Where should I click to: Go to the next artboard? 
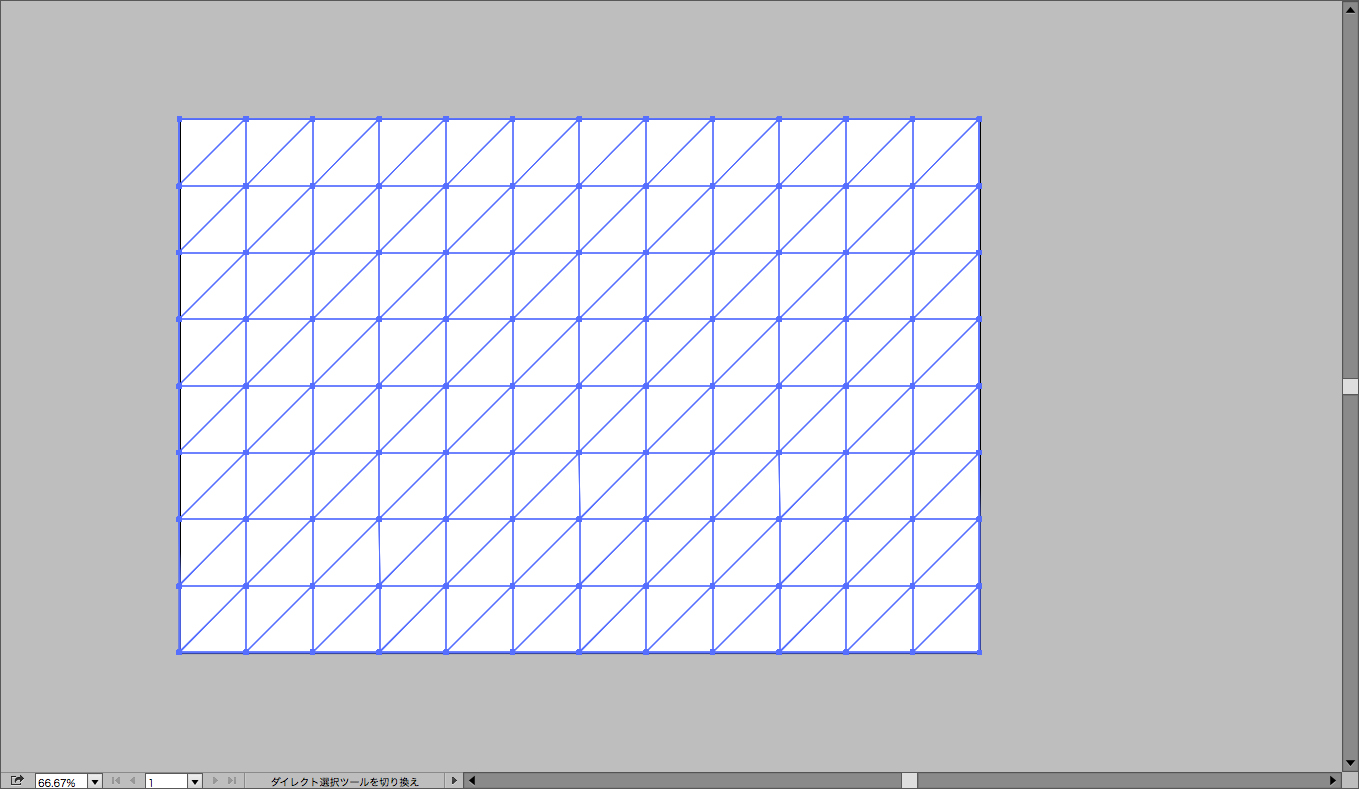click(x=215, y=780)
